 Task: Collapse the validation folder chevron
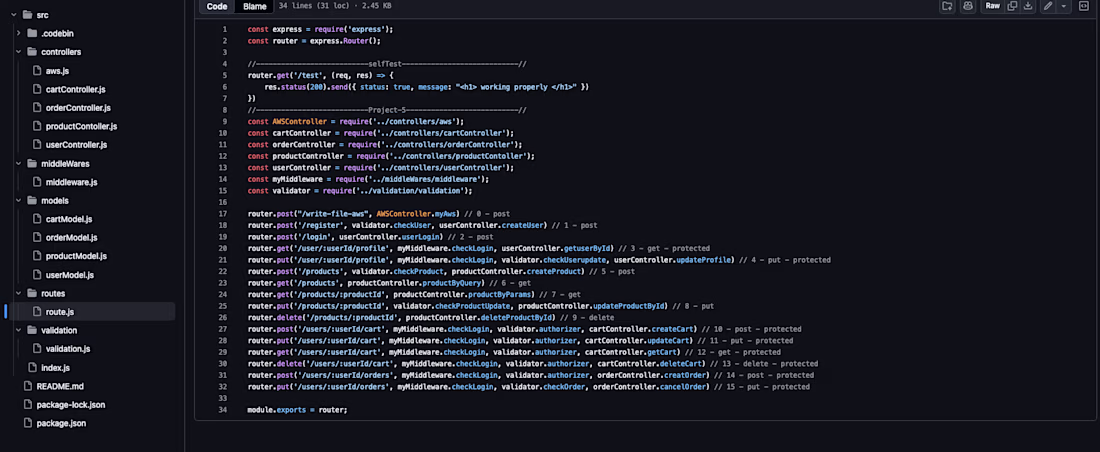click(x=18, y=330)
